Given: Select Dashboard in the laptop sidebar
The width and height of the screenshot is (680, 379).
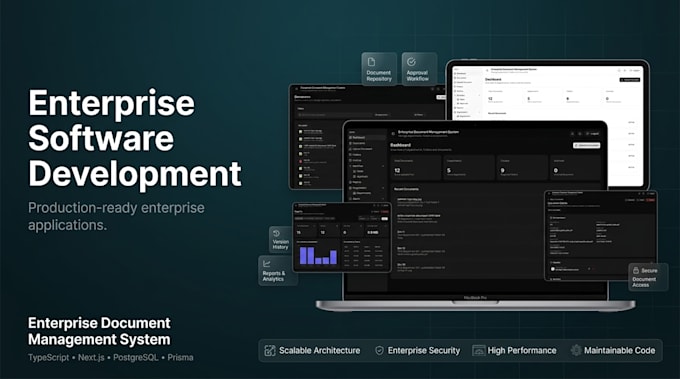Looking at the screenshot, I should (367, 137).
